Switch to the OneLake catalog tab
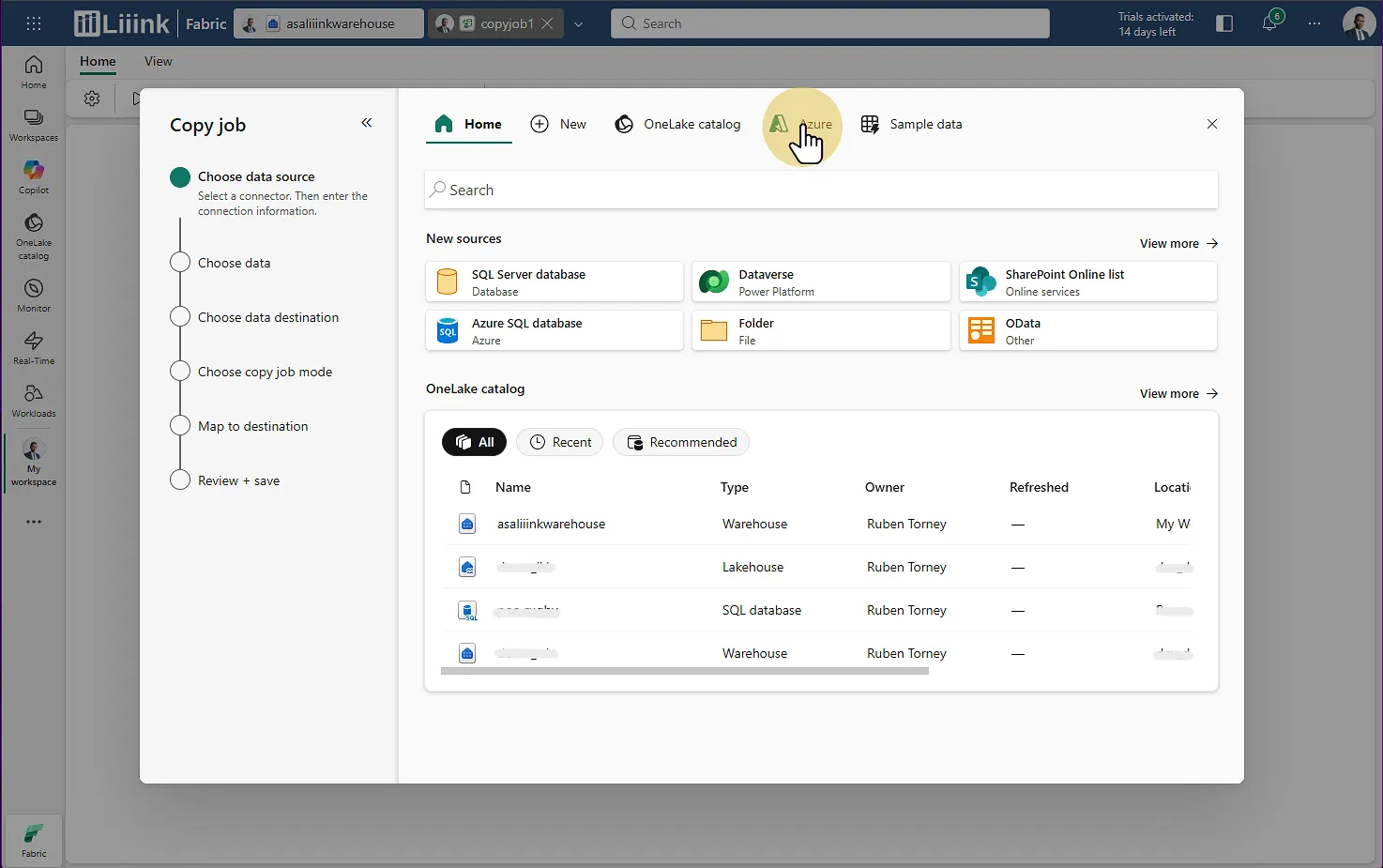The image size is (1383, 868). [677, 124]
